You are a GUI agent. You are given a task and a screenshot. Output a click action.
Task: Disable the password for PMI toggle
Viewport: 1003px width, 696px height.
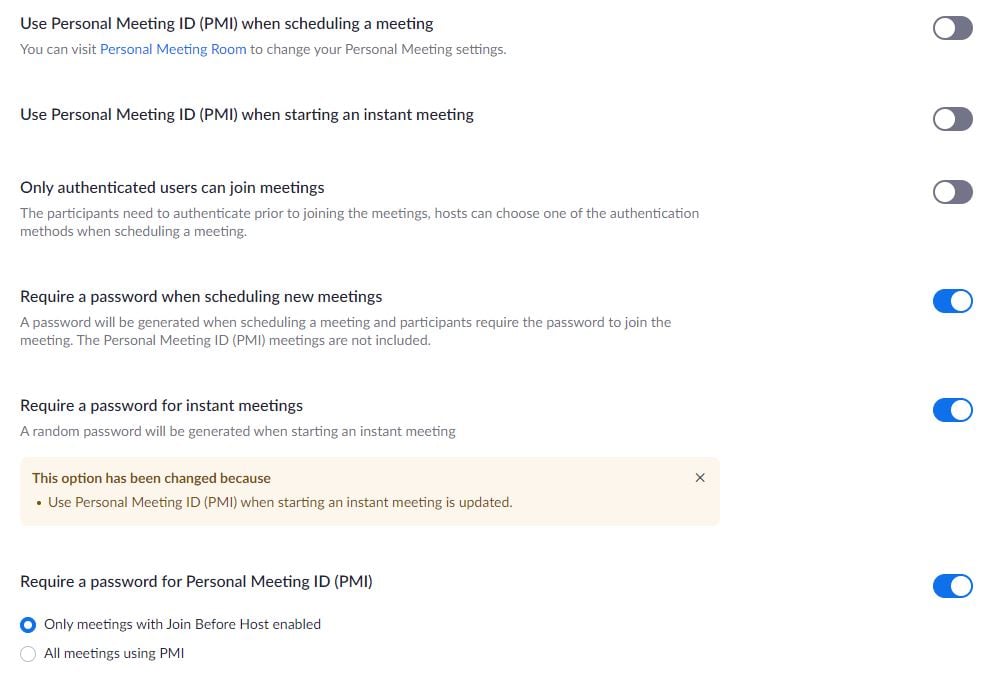[952, 586]
